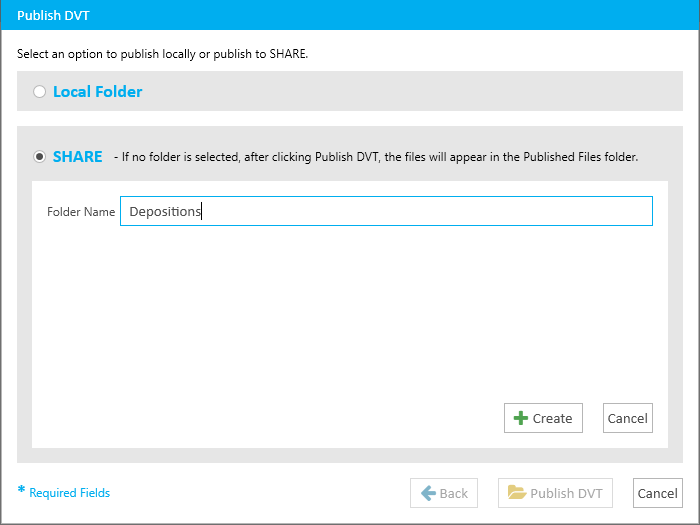Click the publish option instruction text
The width and height of the screenshot is (700, 525).
coord(162,54)
